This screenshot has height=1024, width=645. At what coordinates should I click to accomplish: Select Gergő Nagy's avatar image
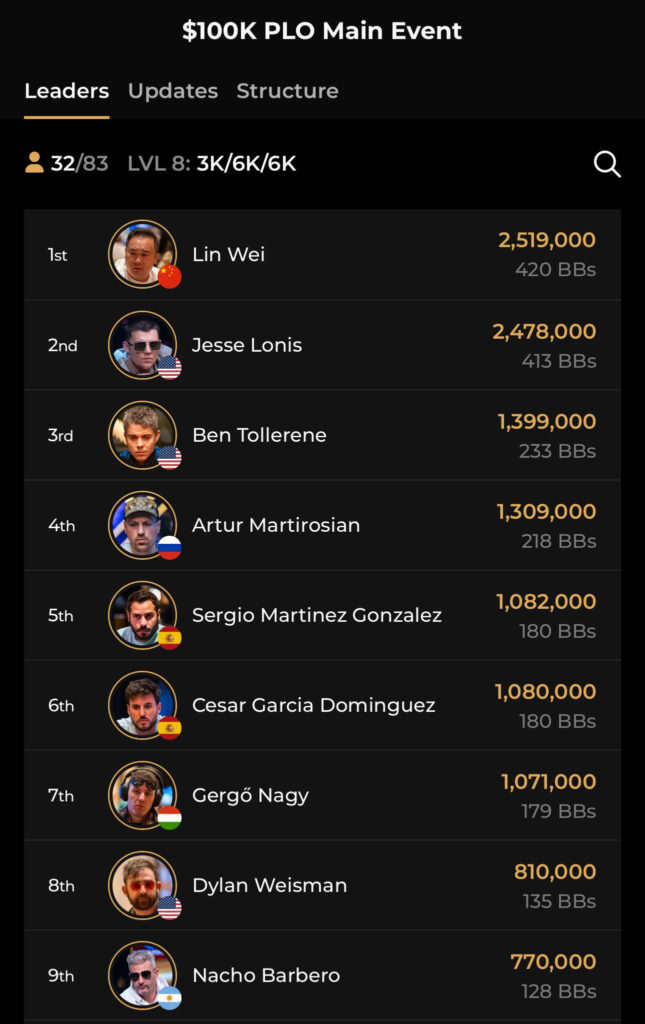[142, 795]
